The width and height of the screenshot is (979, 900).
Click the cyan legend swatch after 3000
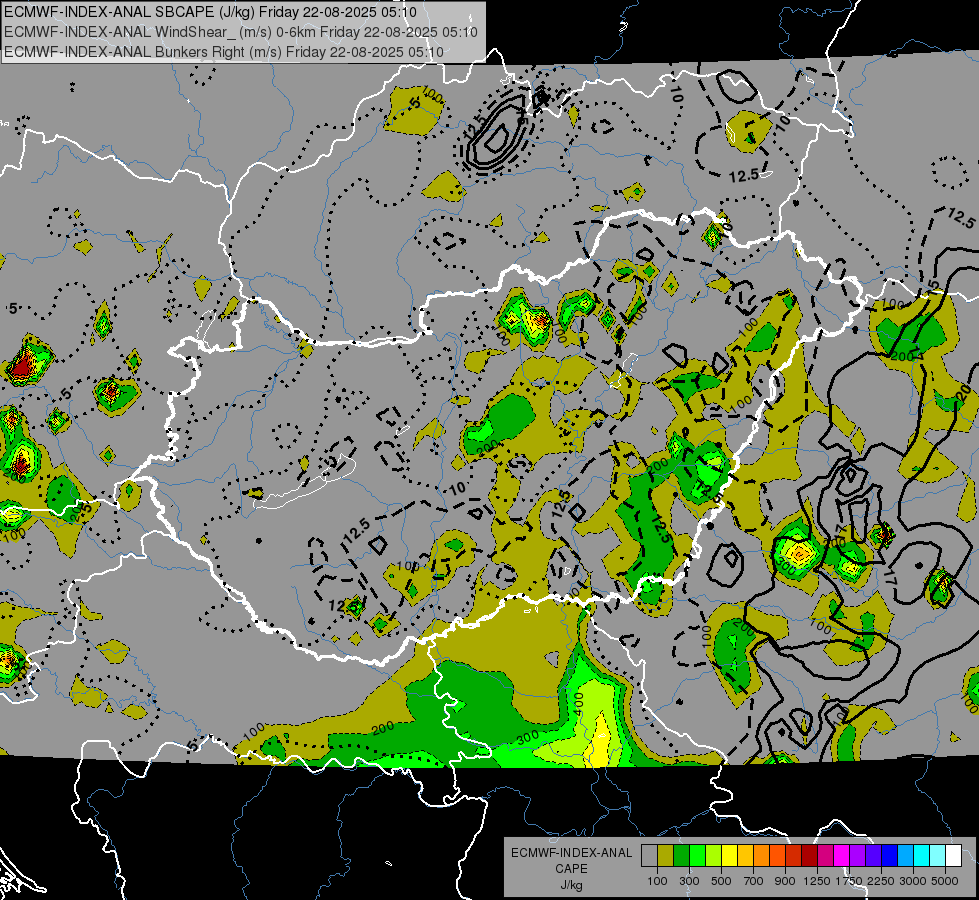922,855
